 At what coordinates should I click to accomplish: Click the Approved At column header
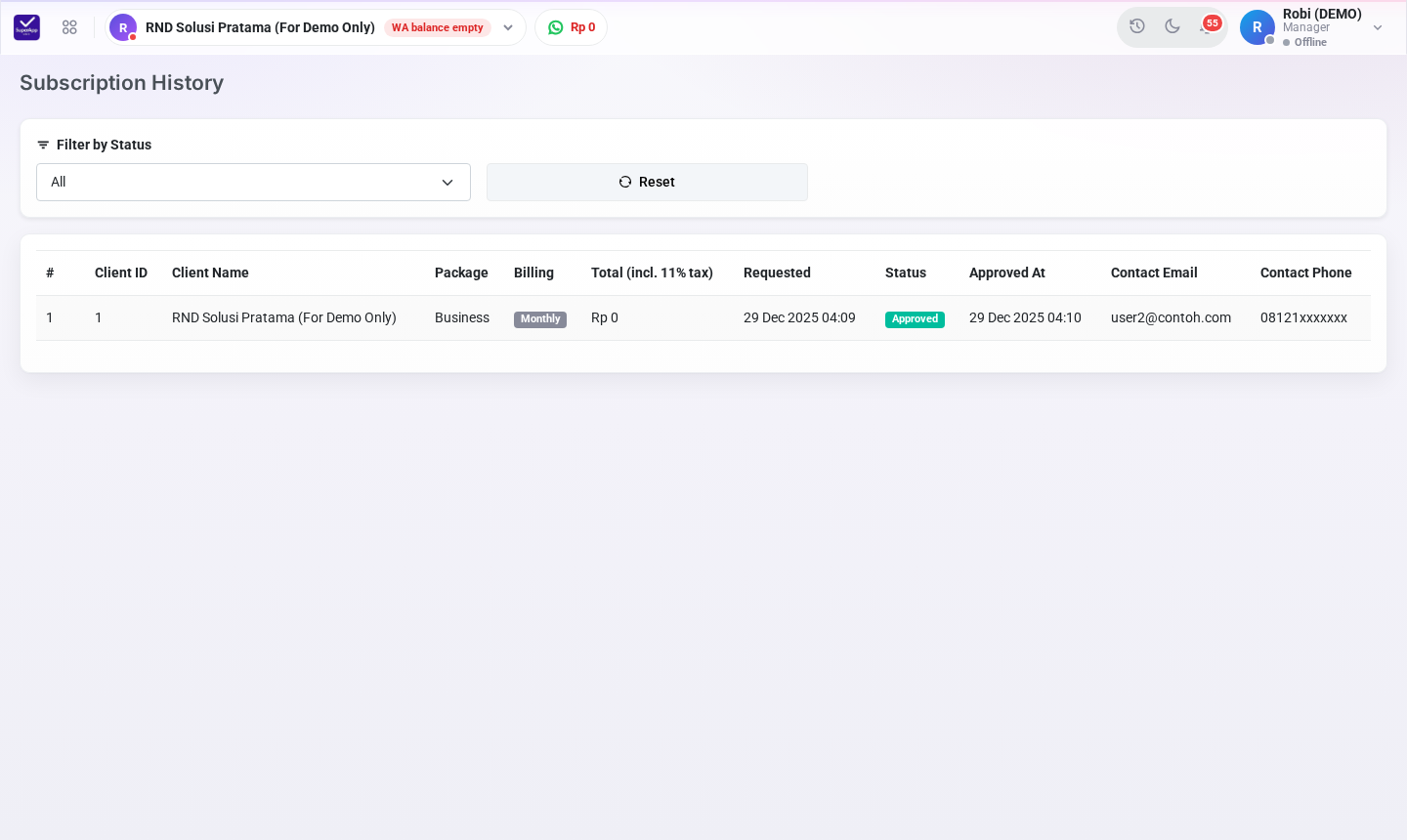tap(1007, 273)
